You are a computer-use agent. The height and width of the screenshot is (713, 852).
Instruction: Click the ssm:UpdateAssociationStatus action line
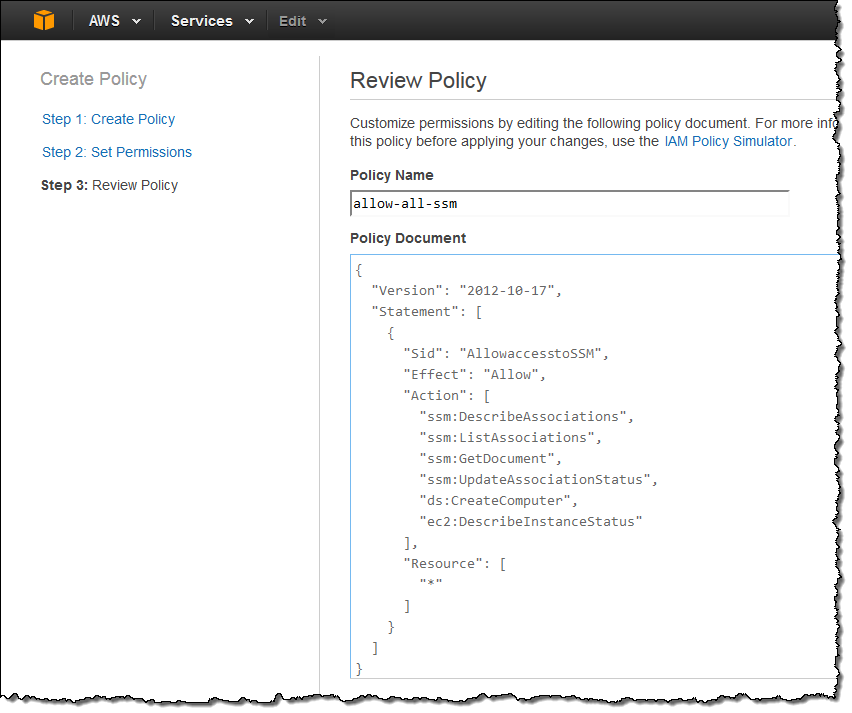pos(538,479)
